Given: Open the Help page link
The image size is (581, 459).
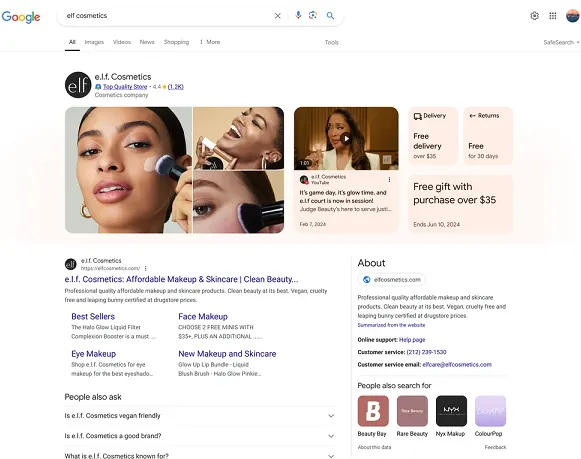Looking at the screenshot, I should point(412,340).
